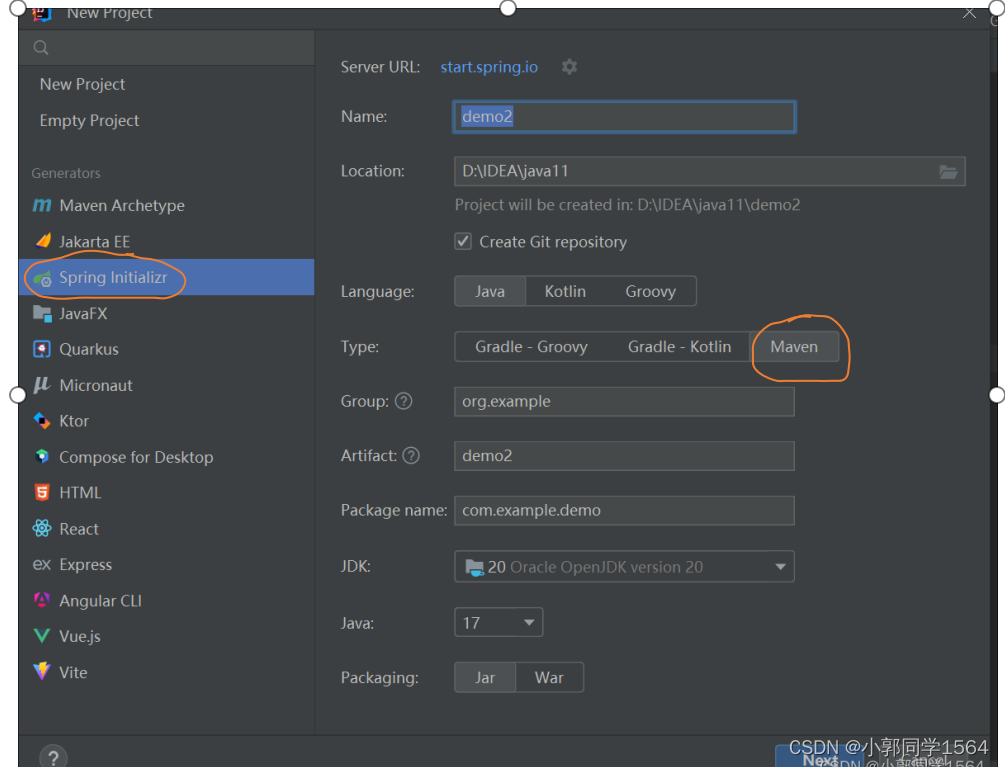Expand the JDK dropdown arrow
Image resolution: width=1005 pixels, height=767 pixels.
click(x=780, y=566)
